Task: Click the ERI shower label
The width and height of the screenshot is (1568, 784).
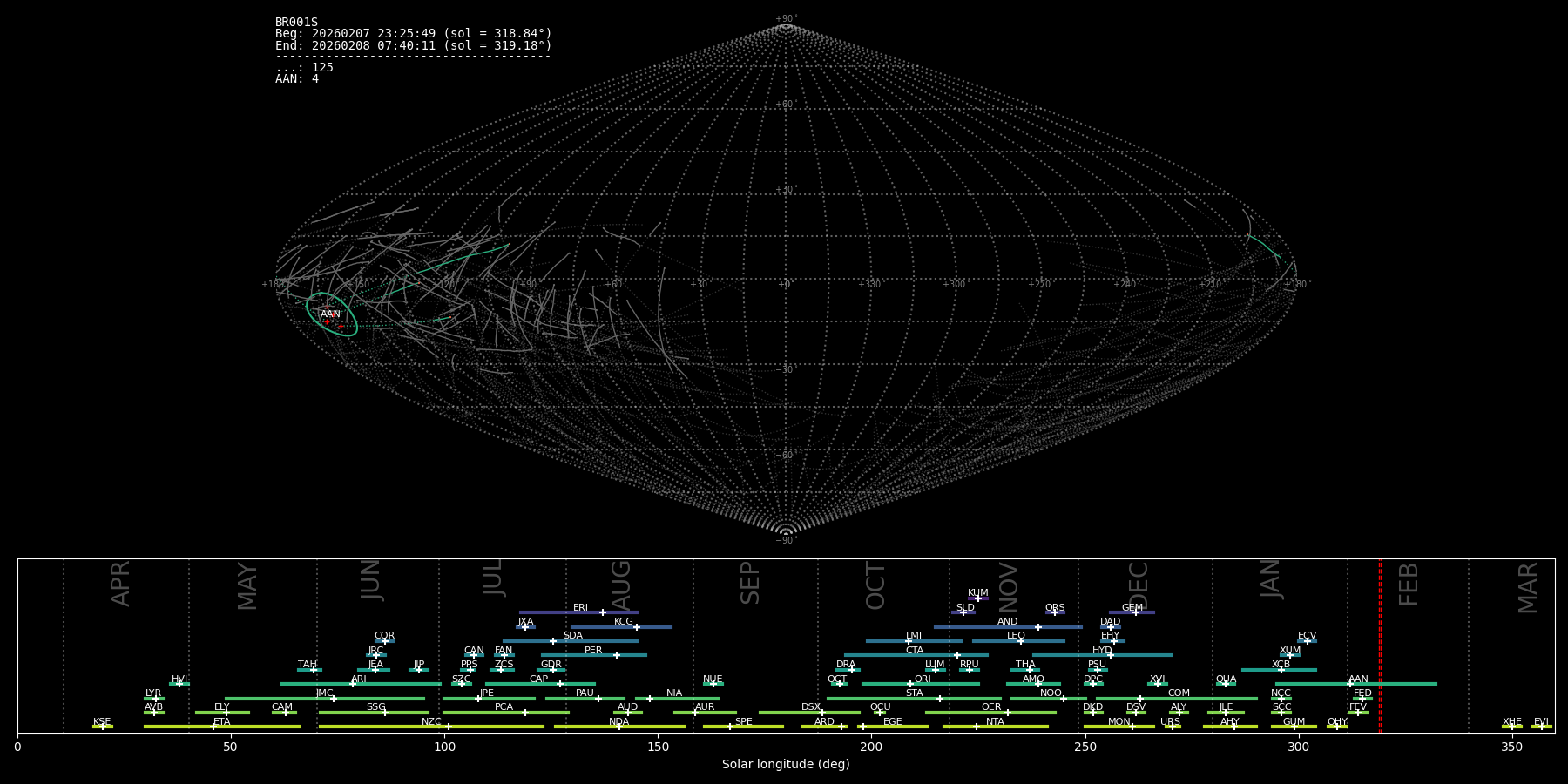Action: (x=580, y=608)
